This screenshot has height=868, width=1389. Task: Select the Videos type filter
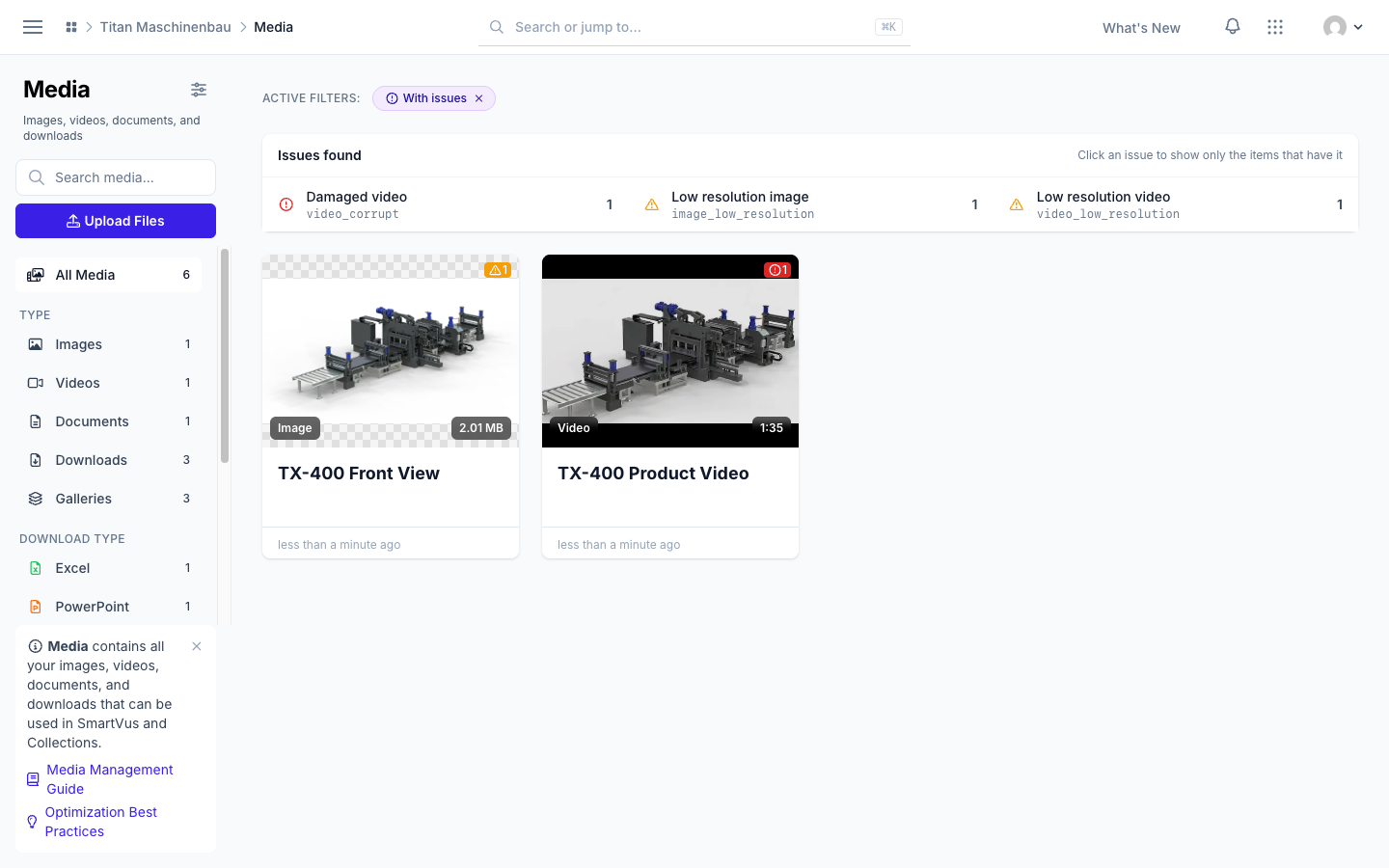109,383
